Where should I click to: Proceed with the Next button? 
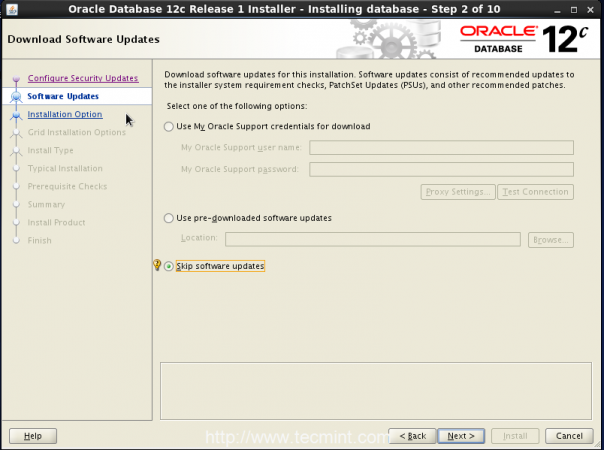[x=461, y=436]
